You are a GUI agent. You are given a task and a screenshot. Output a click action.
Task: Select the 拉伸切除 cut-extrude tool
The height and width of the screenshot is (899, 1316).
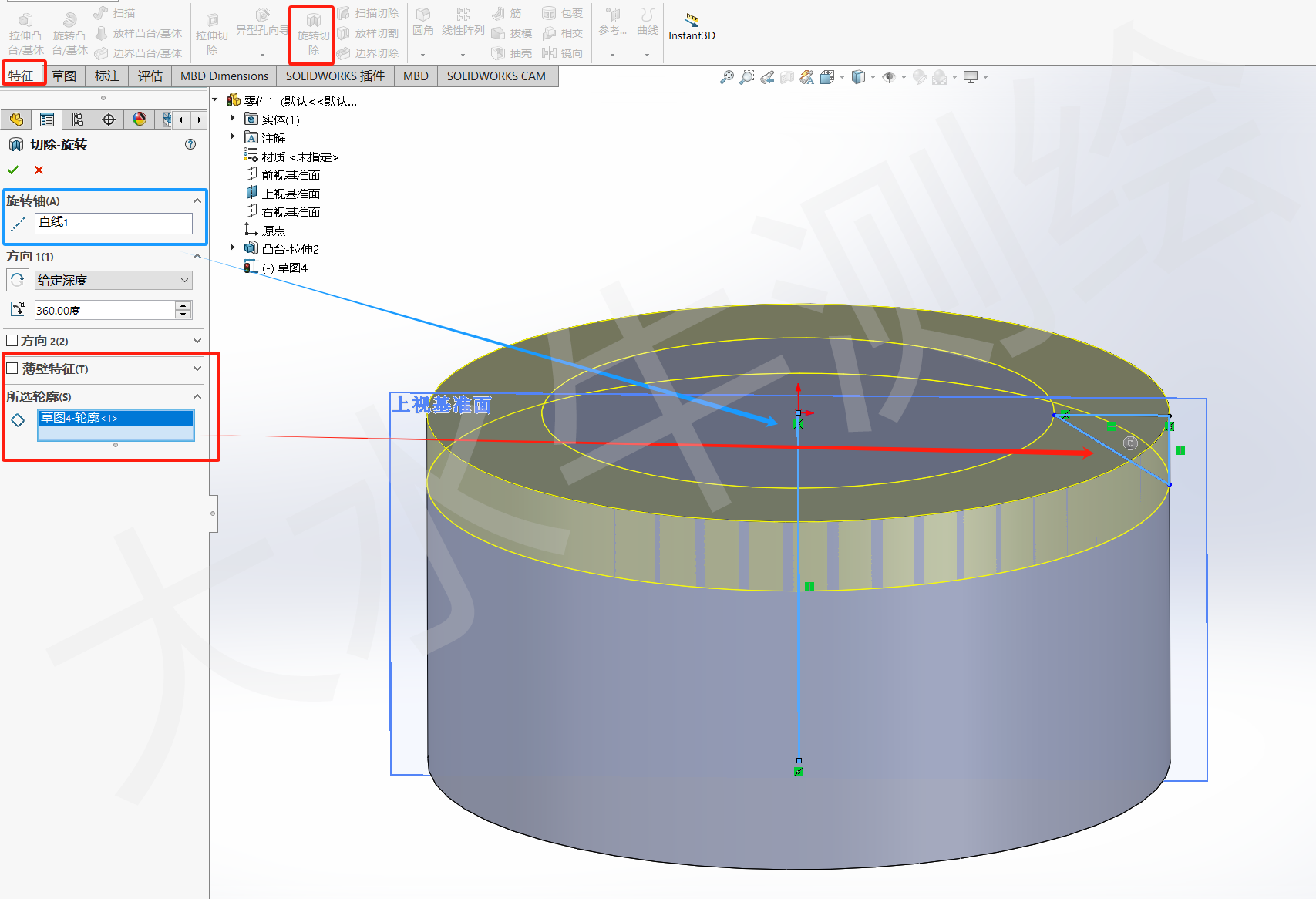coord(212,31)
